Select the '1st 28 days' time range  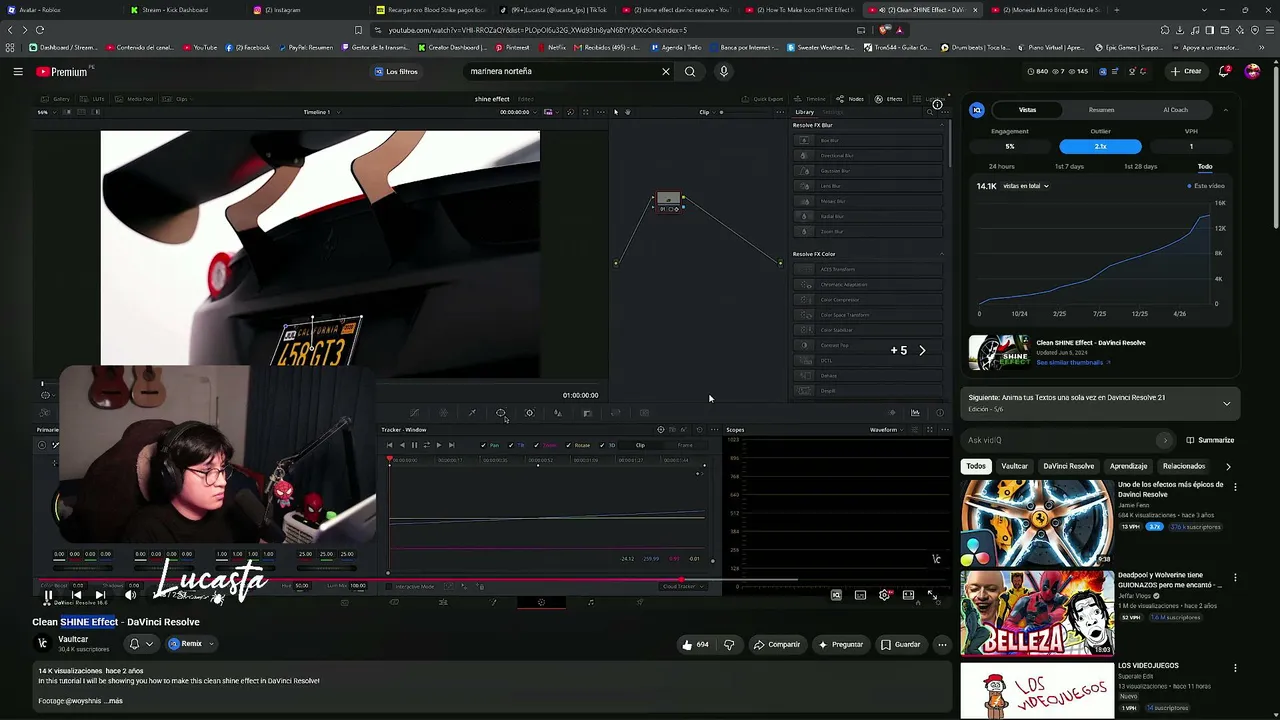1140,166
